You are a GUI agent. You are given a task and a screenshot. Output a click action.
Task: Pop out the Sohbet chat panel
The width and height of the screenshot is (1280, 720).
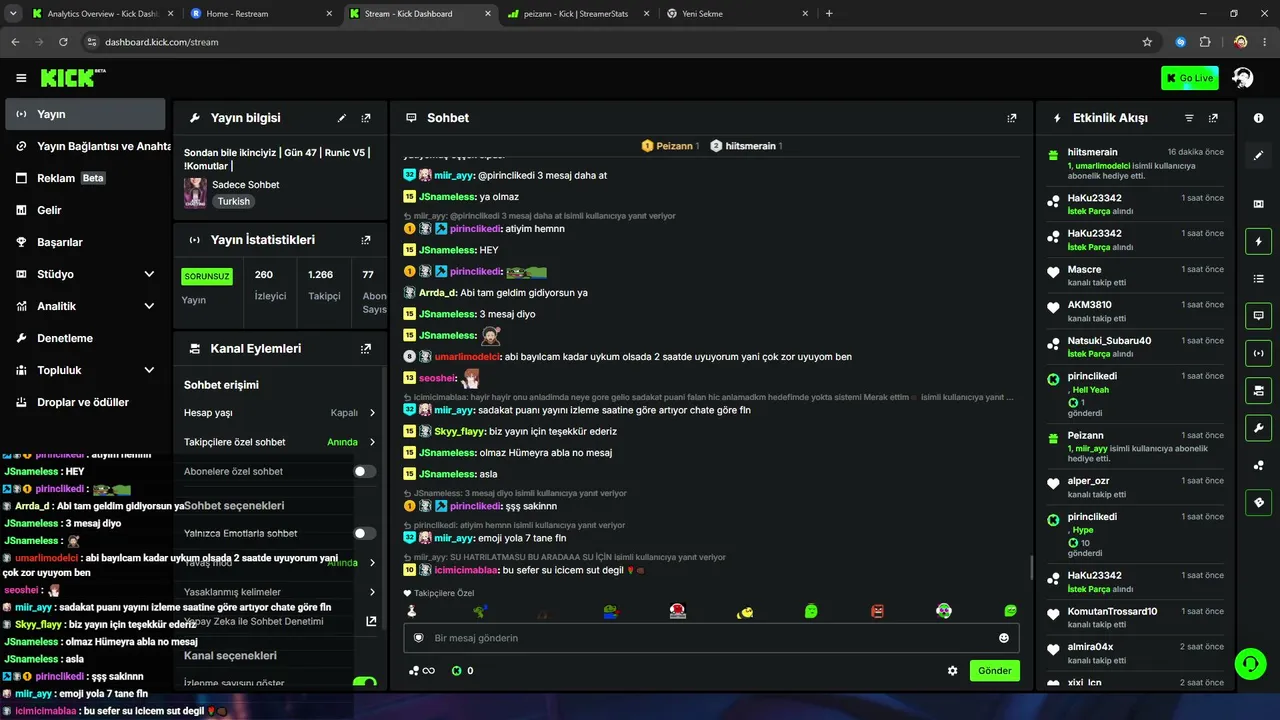(1012, 118)
